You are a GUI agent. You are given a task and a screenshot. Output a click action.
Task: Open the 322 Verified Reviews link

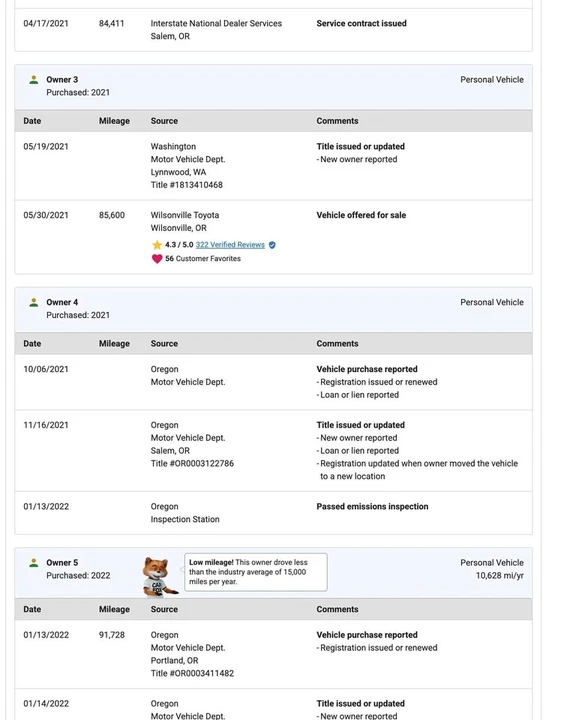(x=230, y=245)
